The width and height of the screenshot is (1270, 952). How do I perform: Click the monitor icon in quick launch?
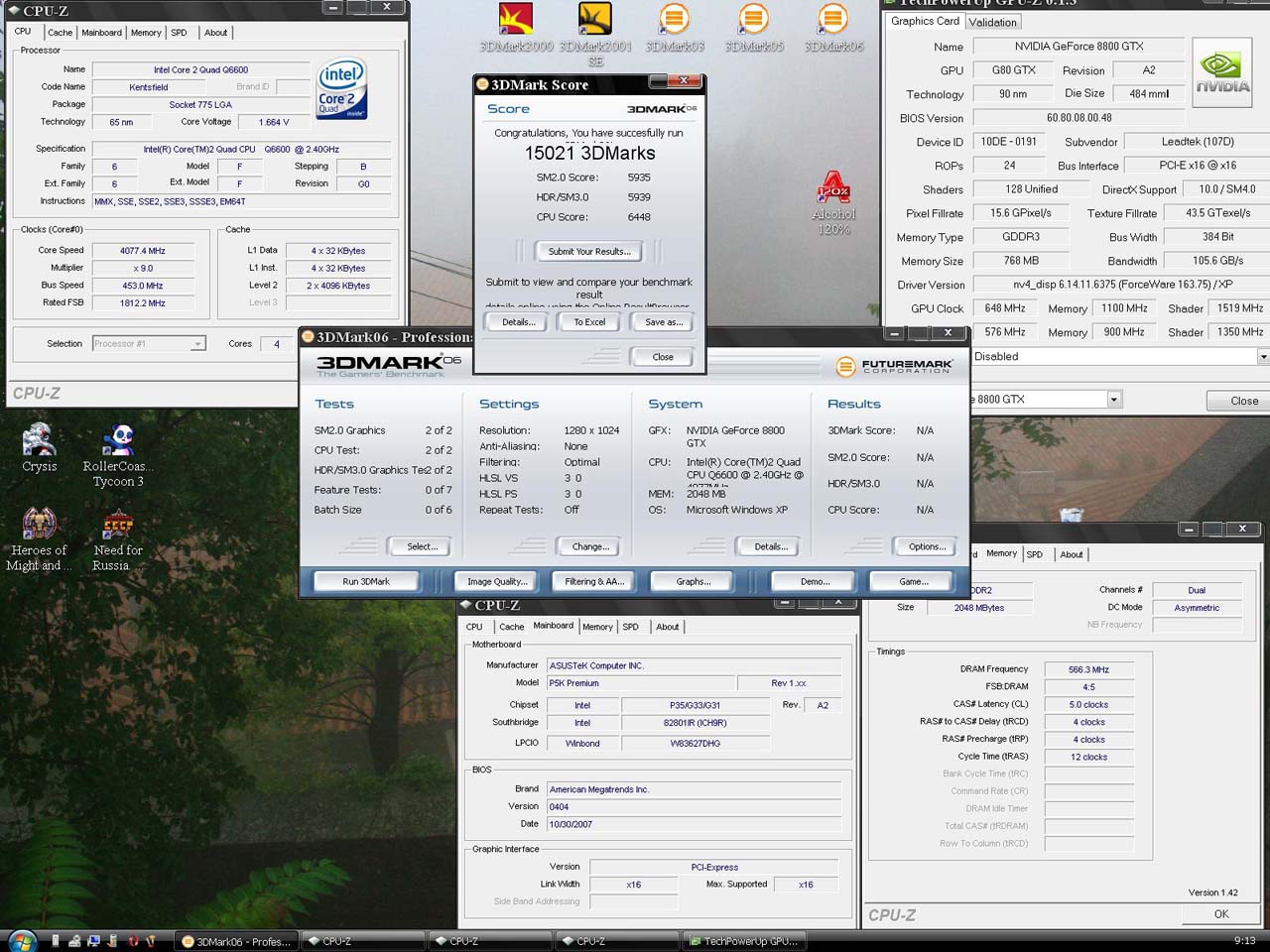94,941
